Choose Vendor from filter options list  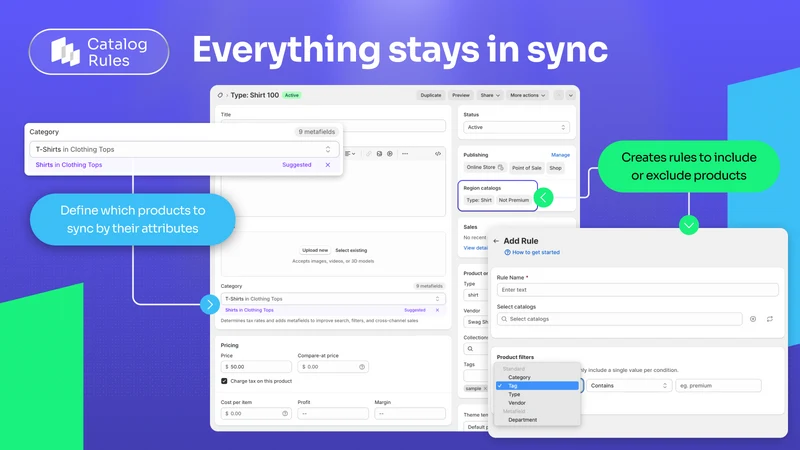(x=517, y=403)
